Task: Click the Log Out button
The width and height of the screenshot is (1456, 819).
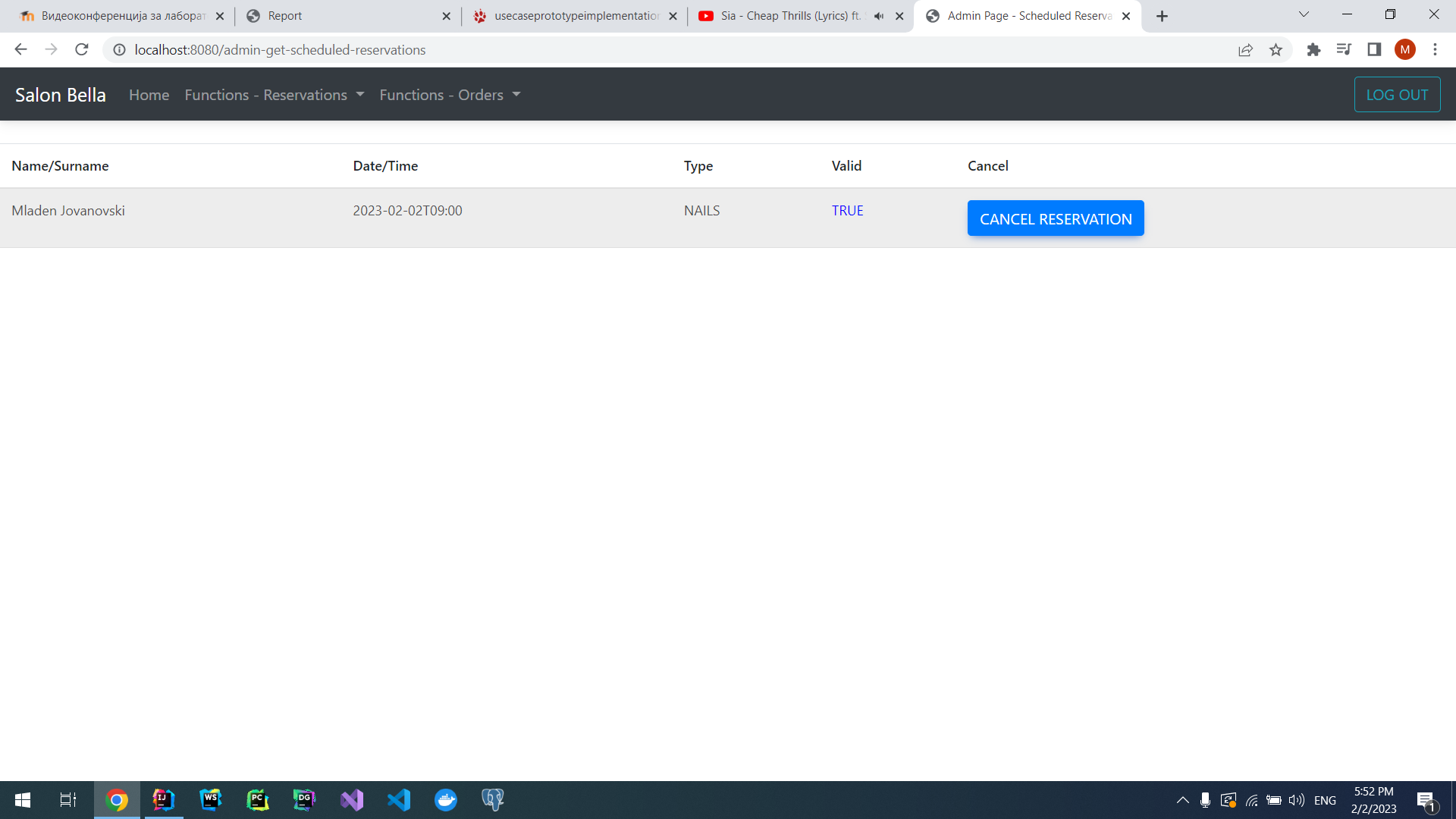Action: (1397, 95)
